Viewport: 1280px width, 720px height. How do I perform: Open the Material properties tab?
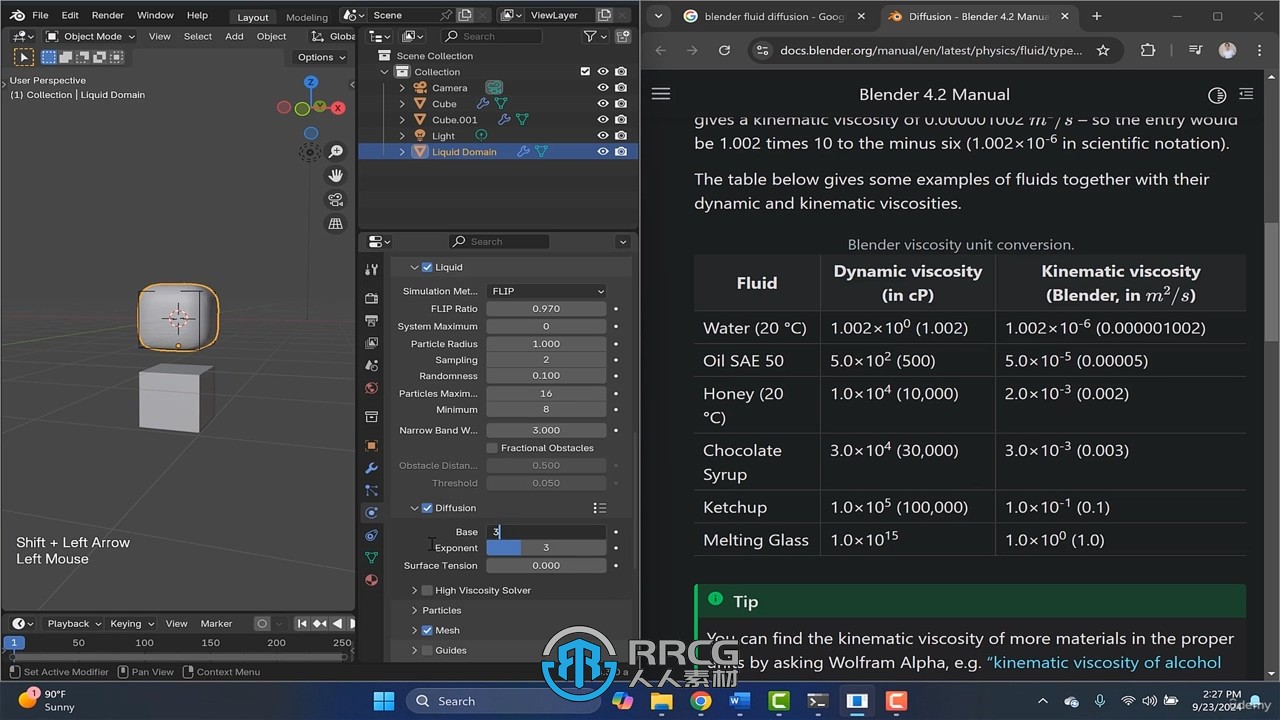[x=371, y=580]
